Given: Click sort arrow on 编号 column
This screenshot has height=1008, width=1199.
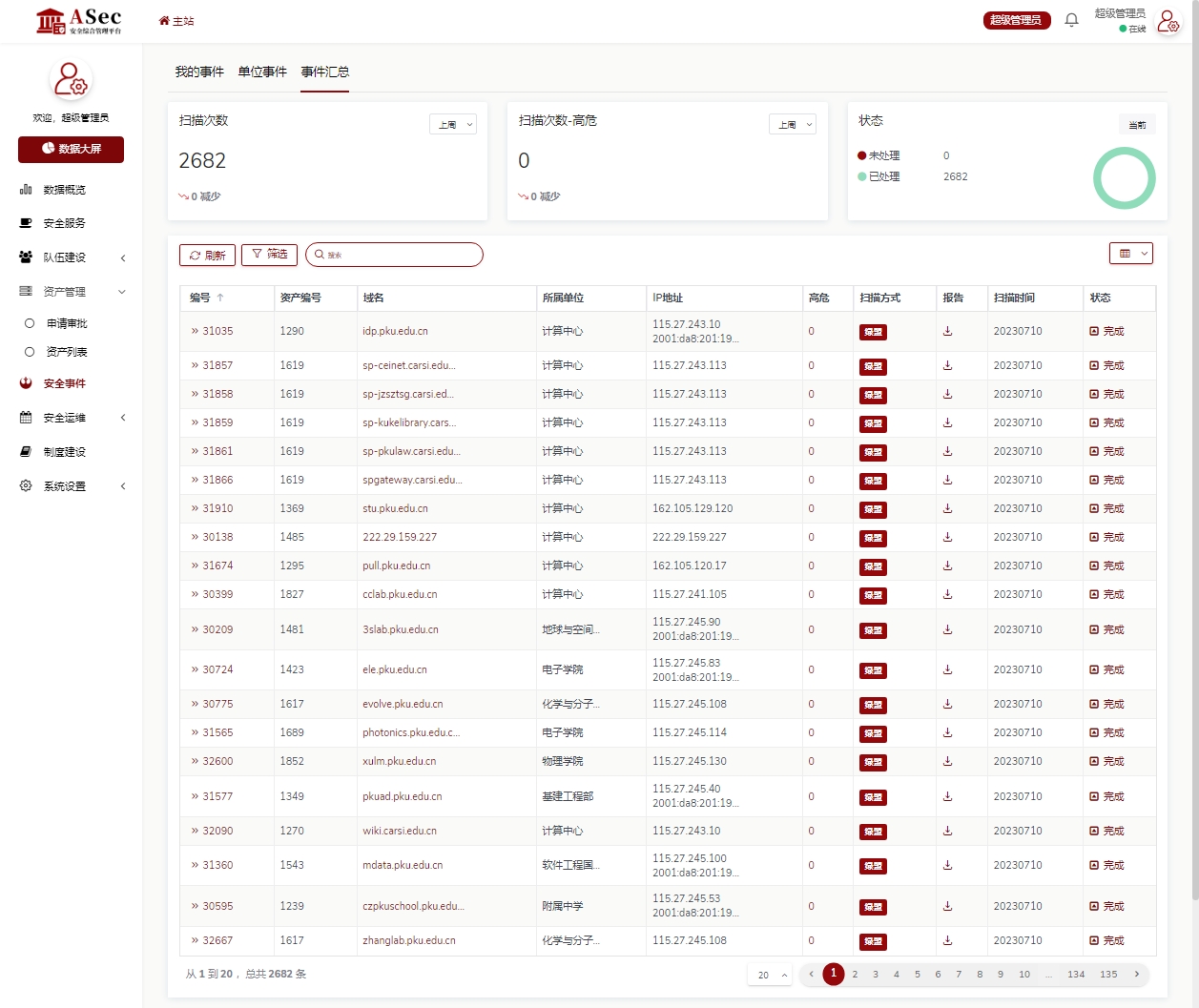Looking at the screenshot, I should (220, 298).
